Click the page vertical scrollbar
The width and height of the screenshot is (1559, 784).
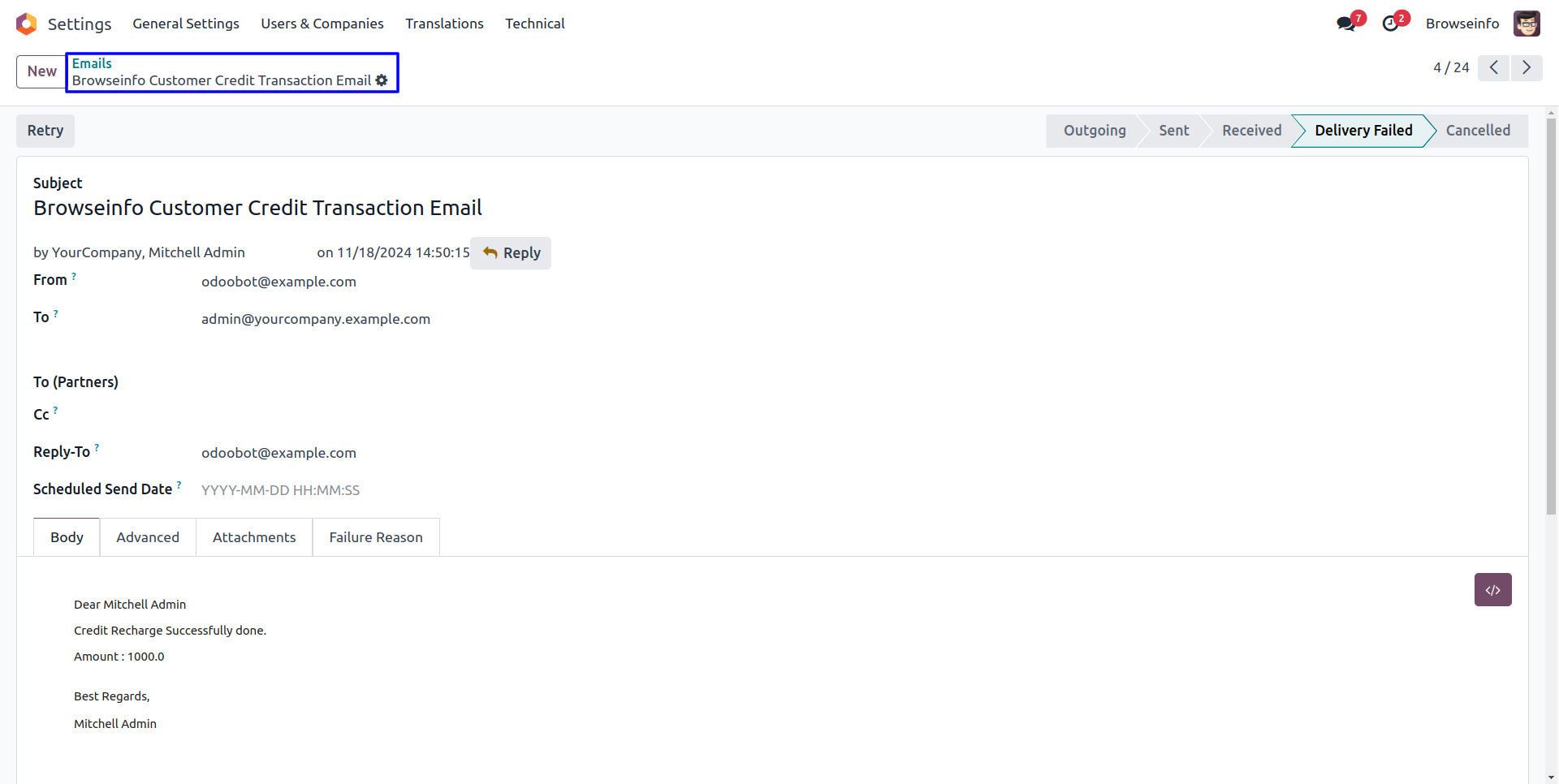point(1551,317)
